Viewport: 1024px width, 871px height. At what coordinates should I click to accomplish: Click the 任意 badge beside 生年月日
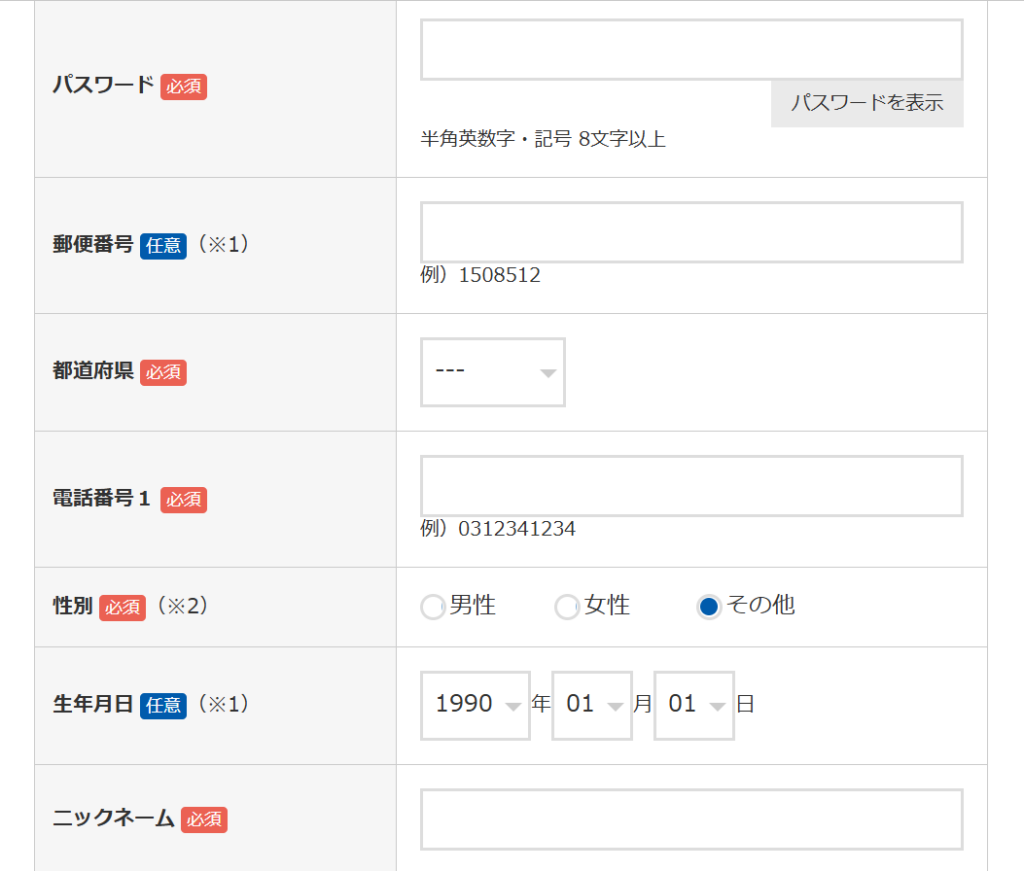click(163, 705)
